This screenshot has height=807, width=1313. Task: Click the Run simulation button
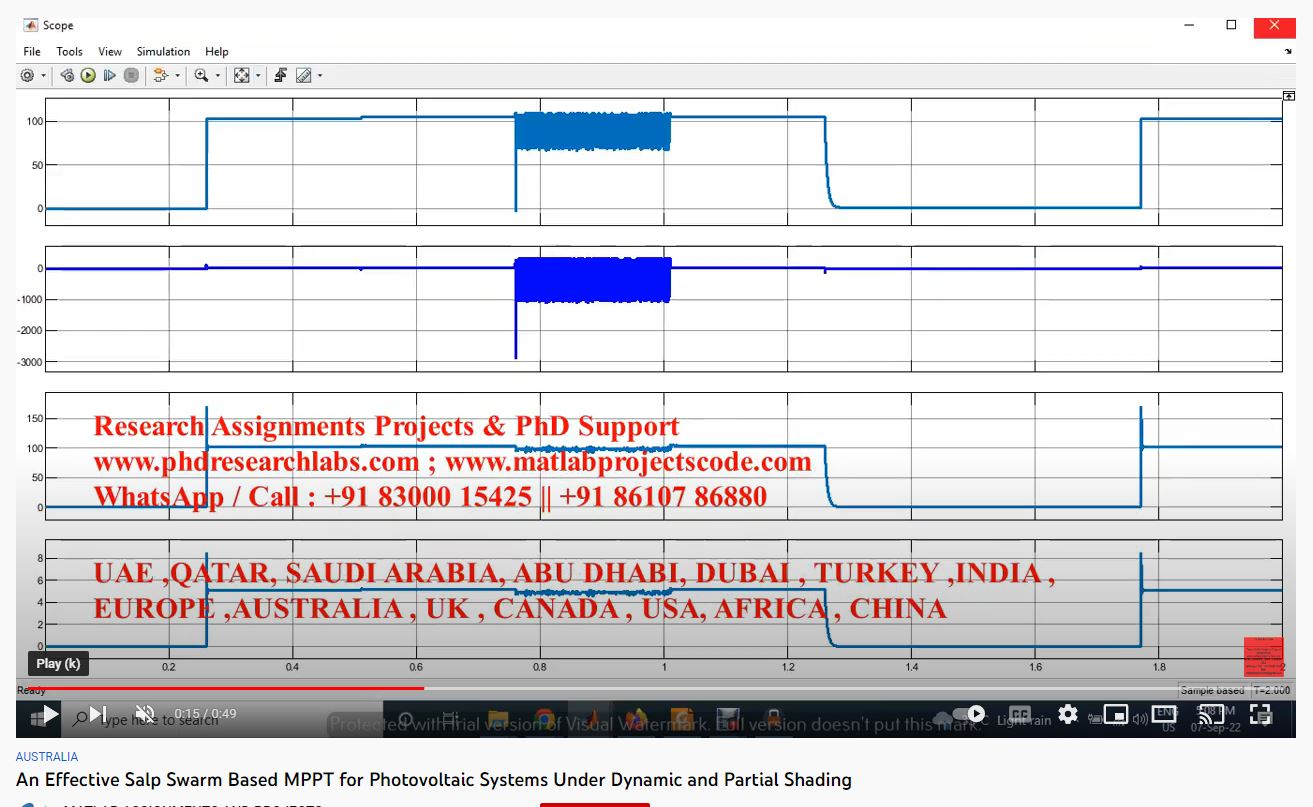[88, 76]
